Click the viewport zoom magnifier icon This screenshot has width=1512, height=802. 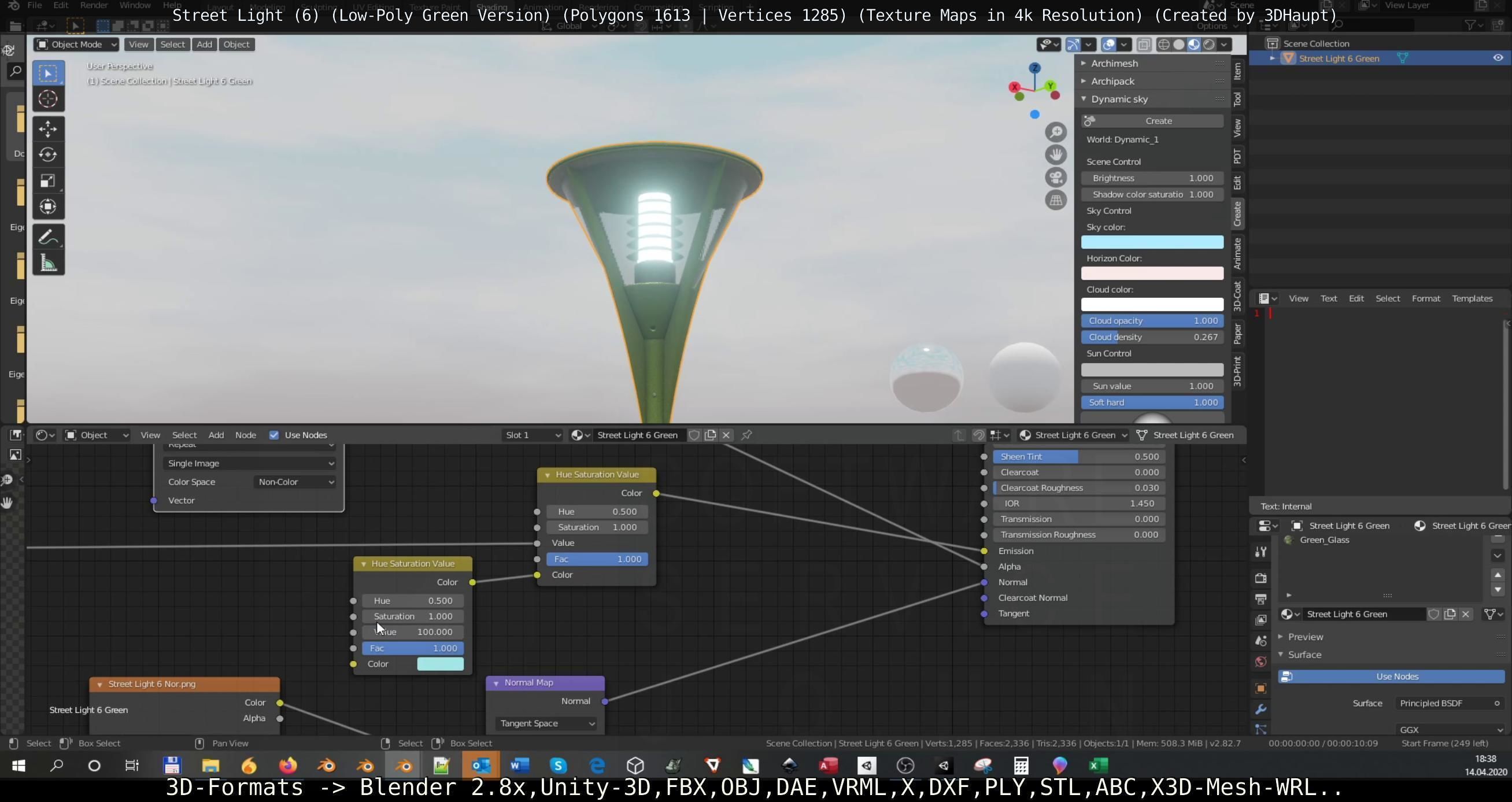pyautogui.click(x=1055, y=131)
